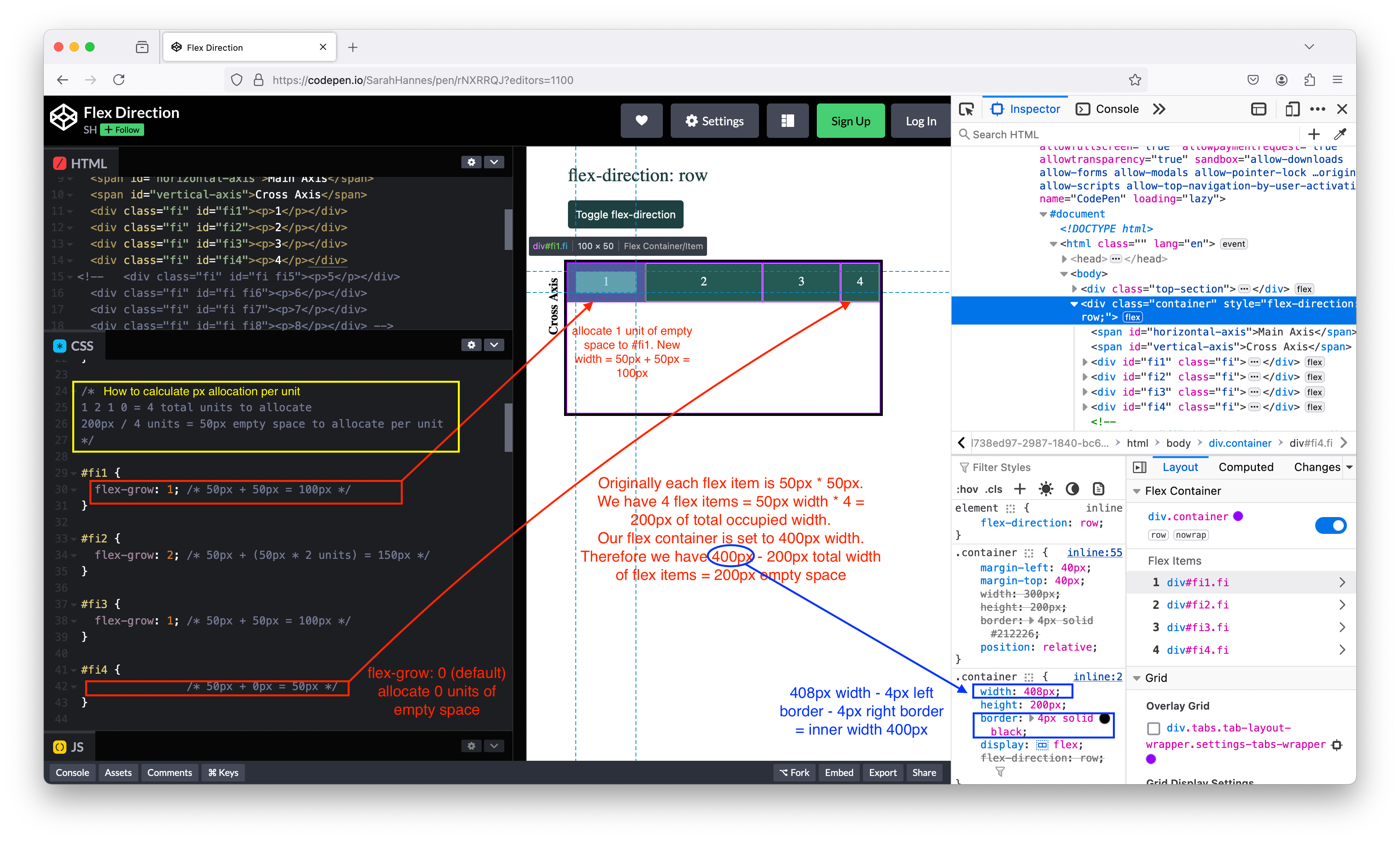
Task: Fork this pen
Action: [x=794, y=773]
